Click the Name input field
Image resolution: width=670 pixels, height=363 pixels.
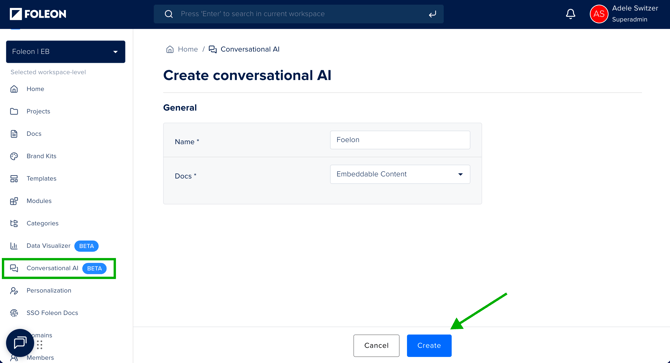coord(400,140)
